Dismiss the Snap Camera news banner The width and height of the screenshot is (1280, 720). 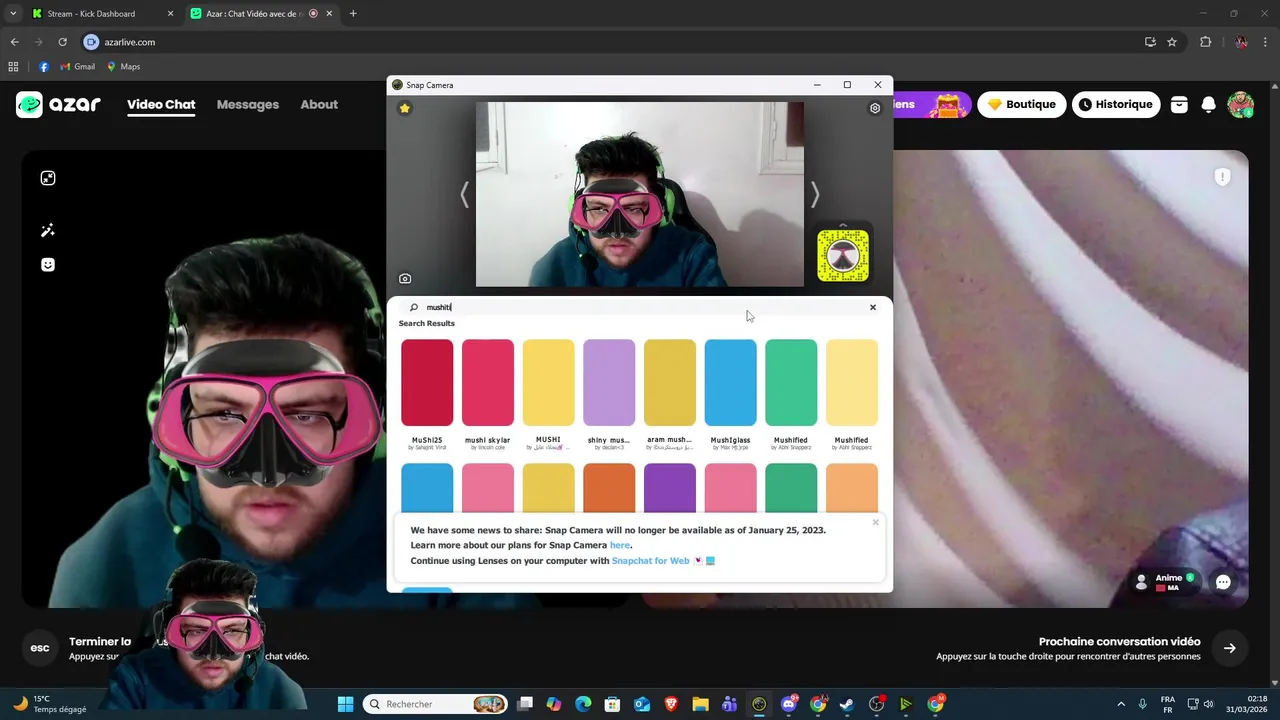(x=875, y=522)
